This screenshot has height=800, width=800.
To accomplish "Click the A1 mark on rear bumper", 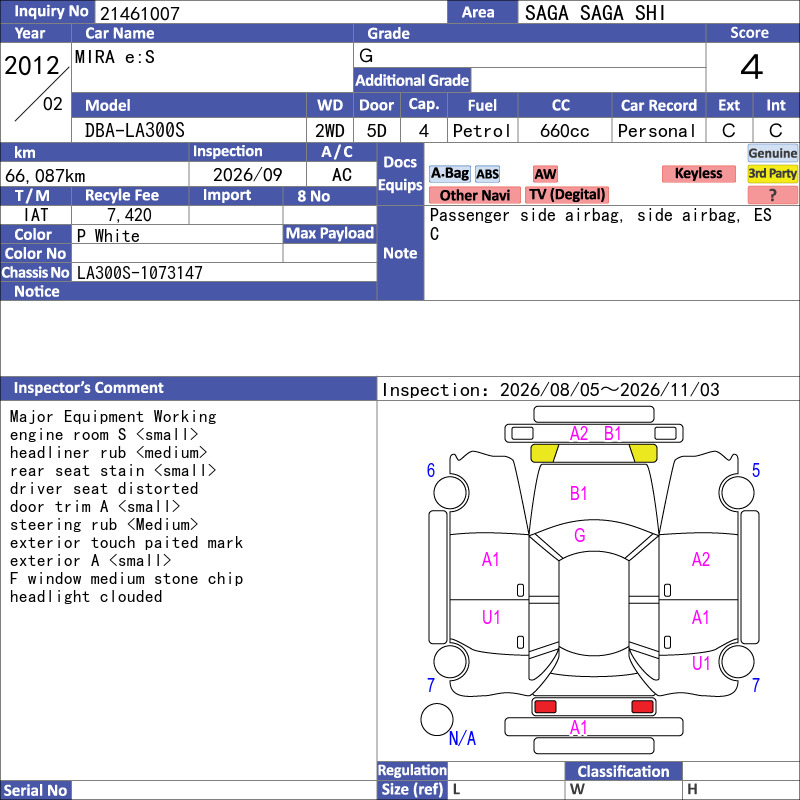I will [x=579, y=728].
